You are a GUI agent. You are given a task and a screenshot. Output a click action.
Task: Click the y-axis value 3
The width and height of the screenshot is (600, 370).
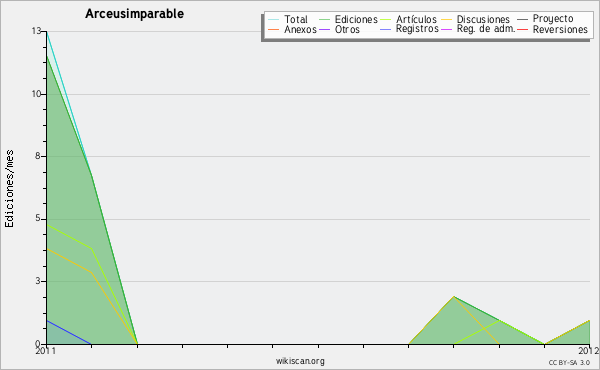click(38, 281)
